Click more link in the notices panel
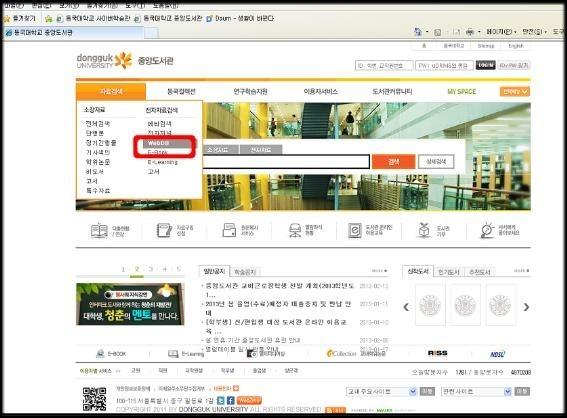The width and height of the screenshot is (567, 418). pos(379,270)
